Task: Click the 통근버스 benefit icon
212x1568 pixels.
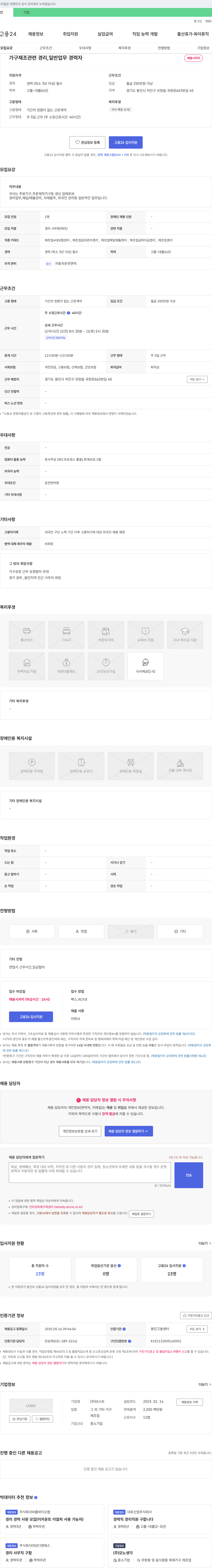Action: [27, 635]
